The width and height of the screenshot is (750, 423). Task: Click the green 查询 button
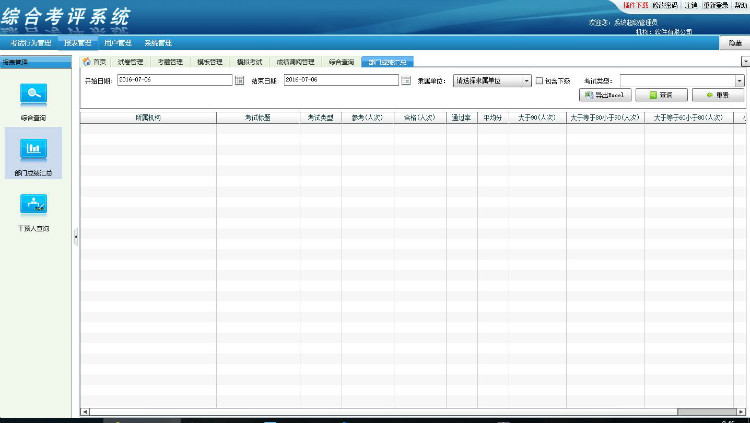662,95
